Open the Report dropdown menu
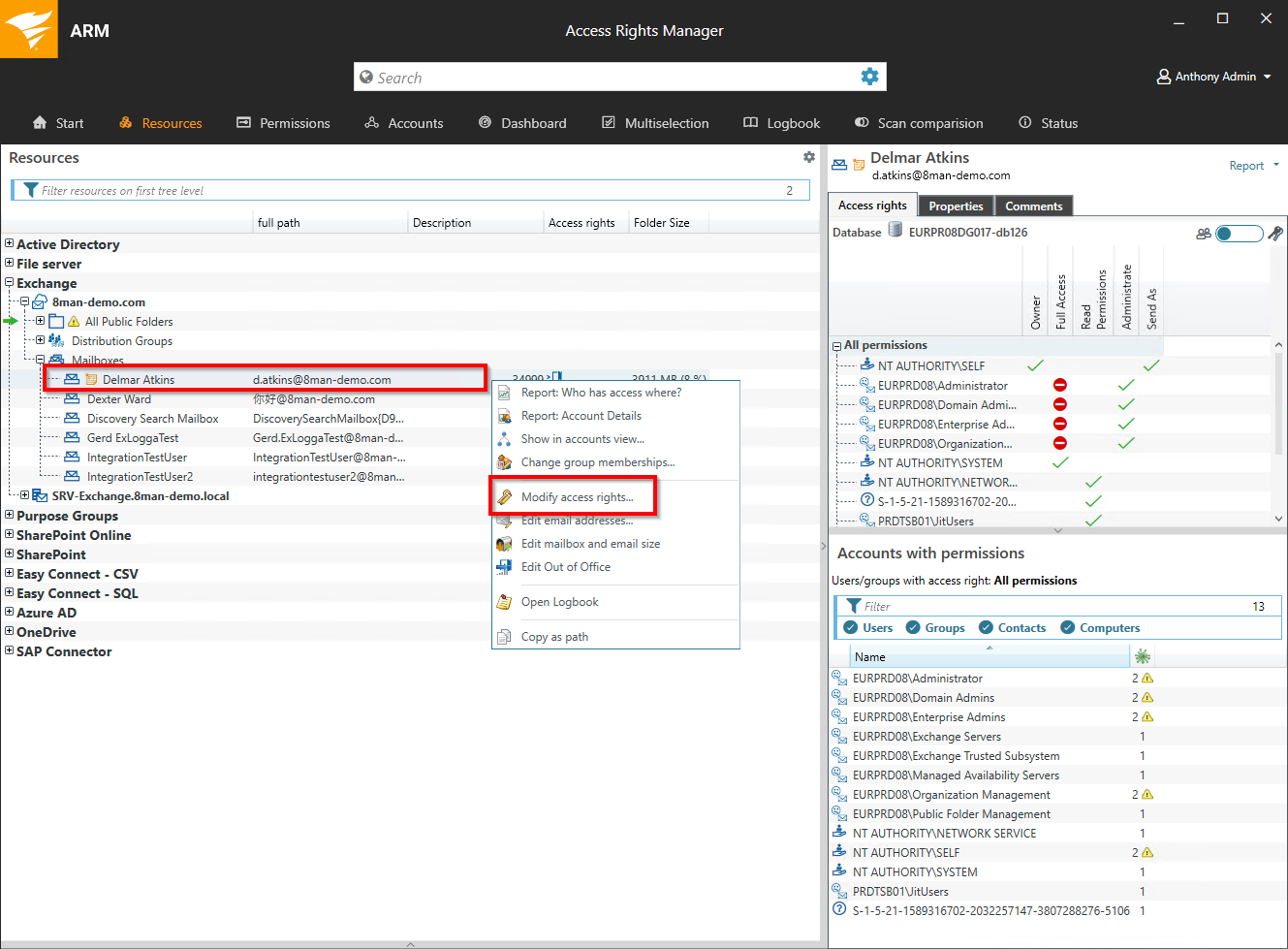 click(1253, 166)
